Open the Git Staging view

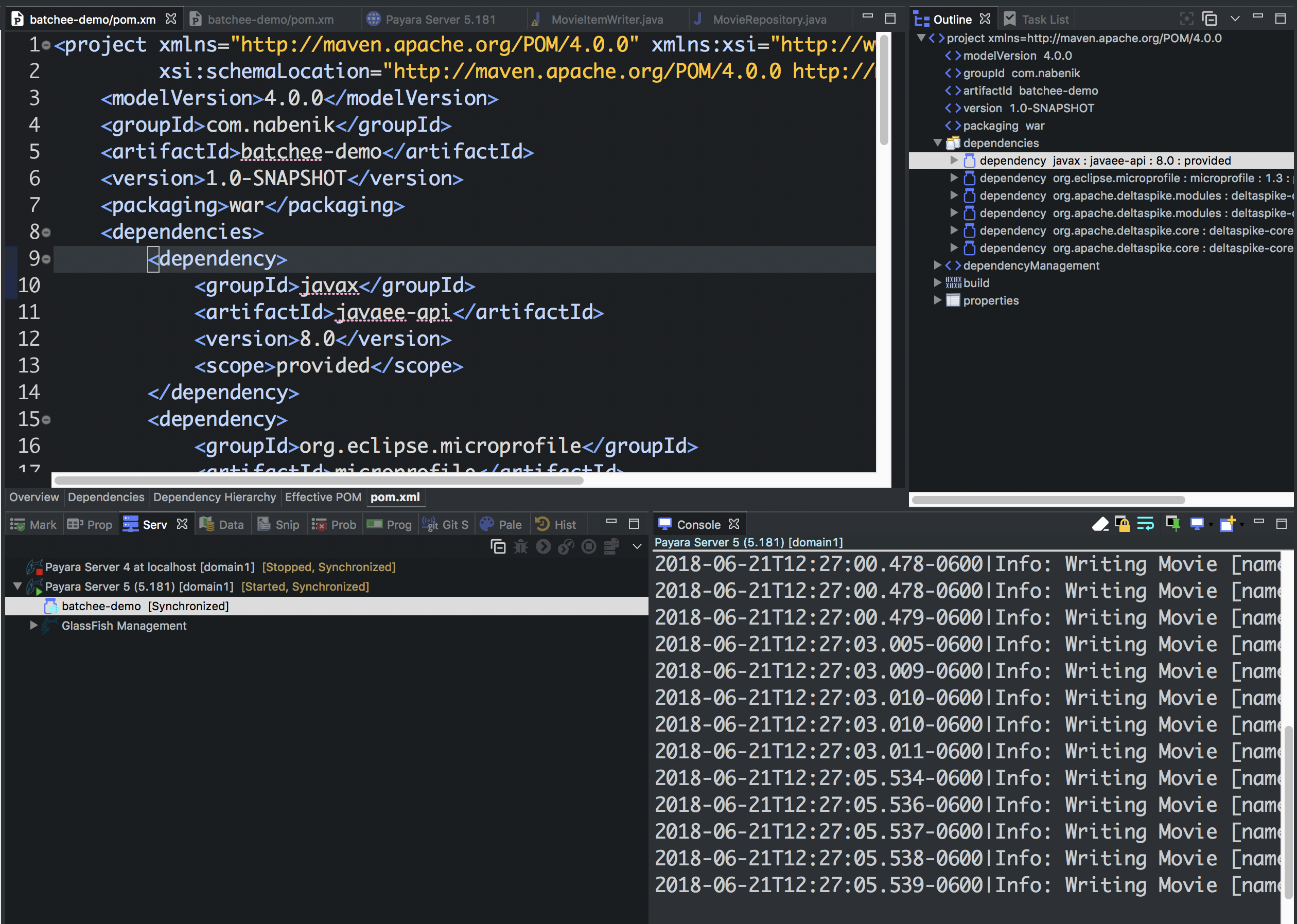point(446,524)
